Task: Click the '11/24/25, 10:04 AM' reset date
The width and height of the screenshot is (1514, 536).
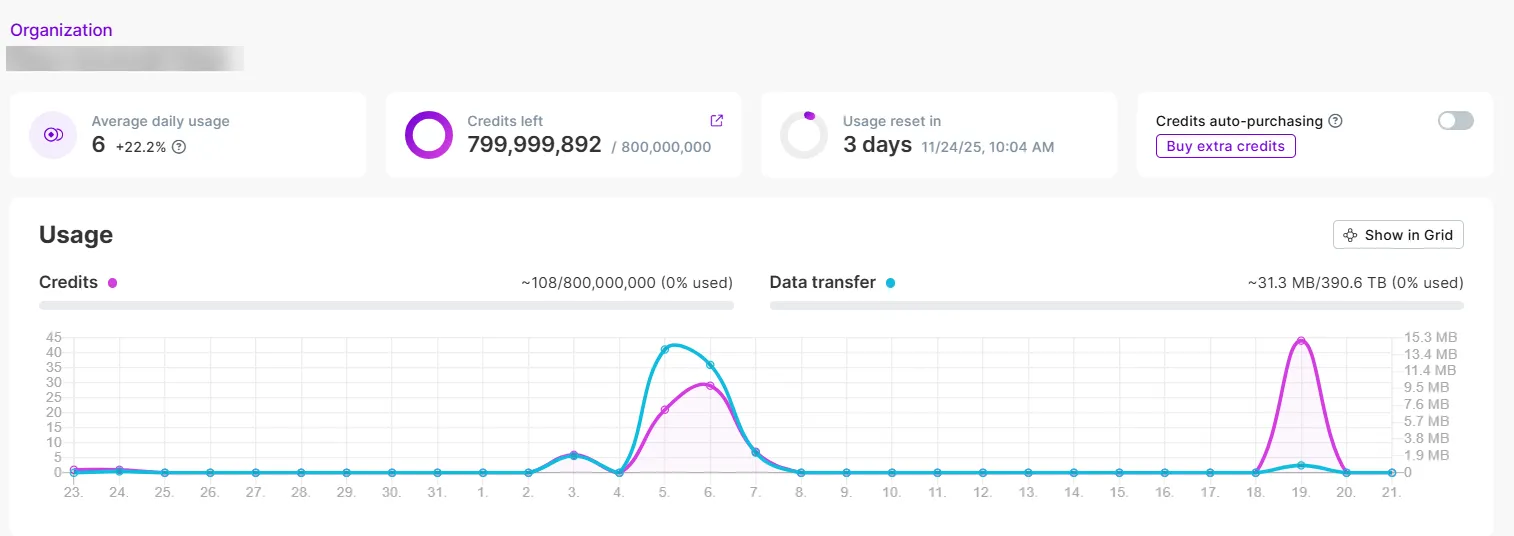Action: 987,147
